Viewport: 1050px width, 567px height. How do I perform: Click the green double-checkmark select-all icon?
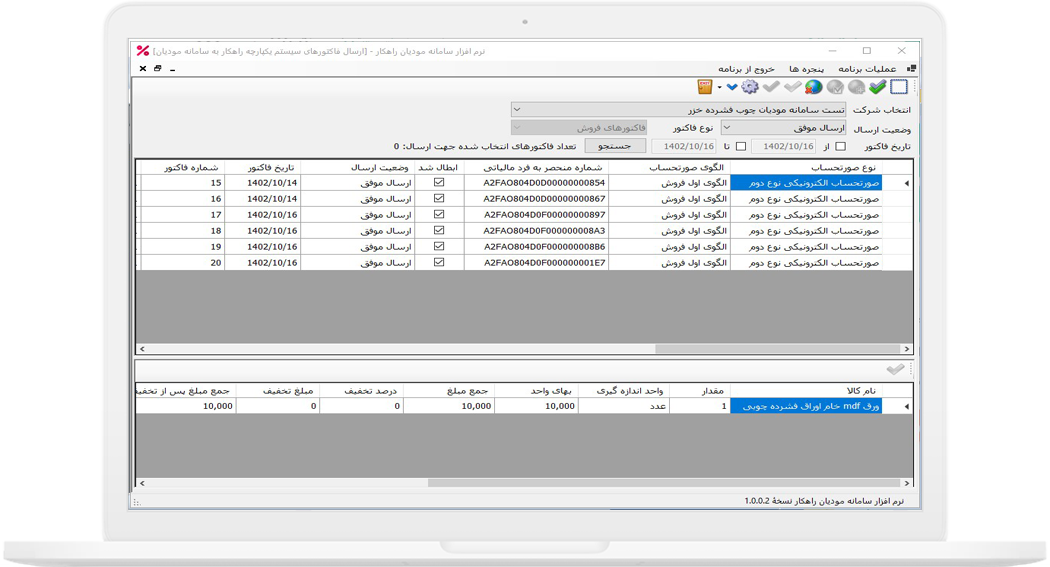tap(878, 86)
